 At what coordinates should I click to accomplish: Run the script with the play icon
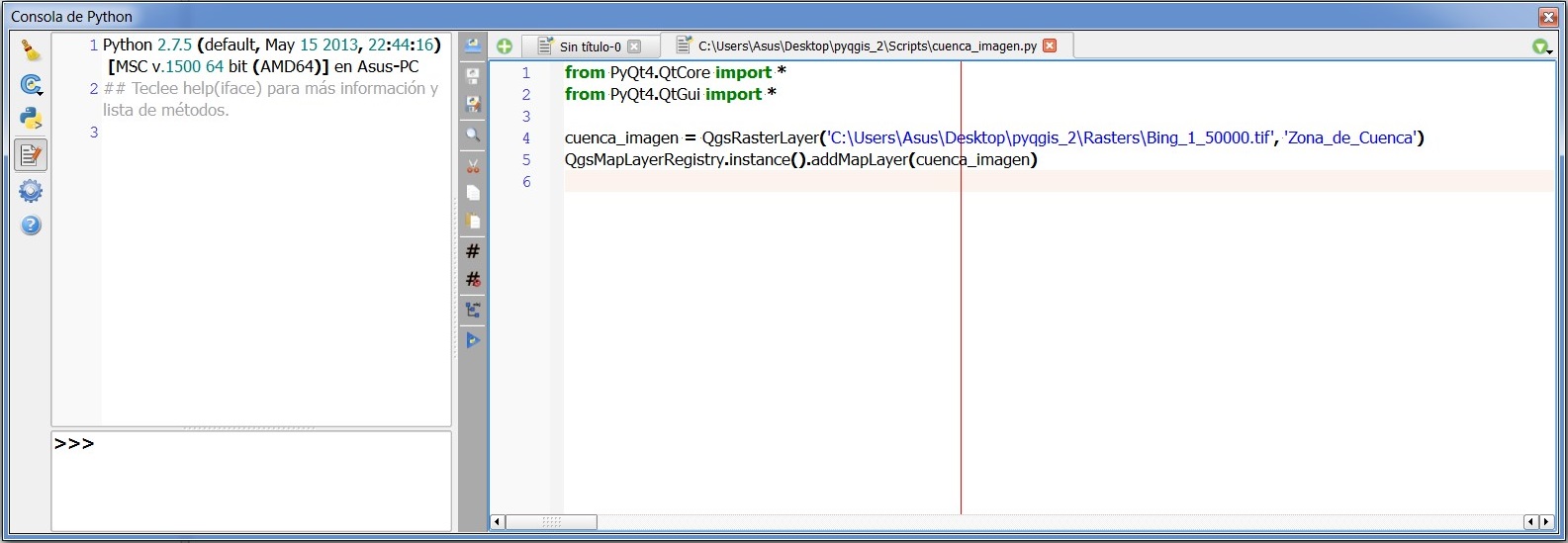point(473,340)
